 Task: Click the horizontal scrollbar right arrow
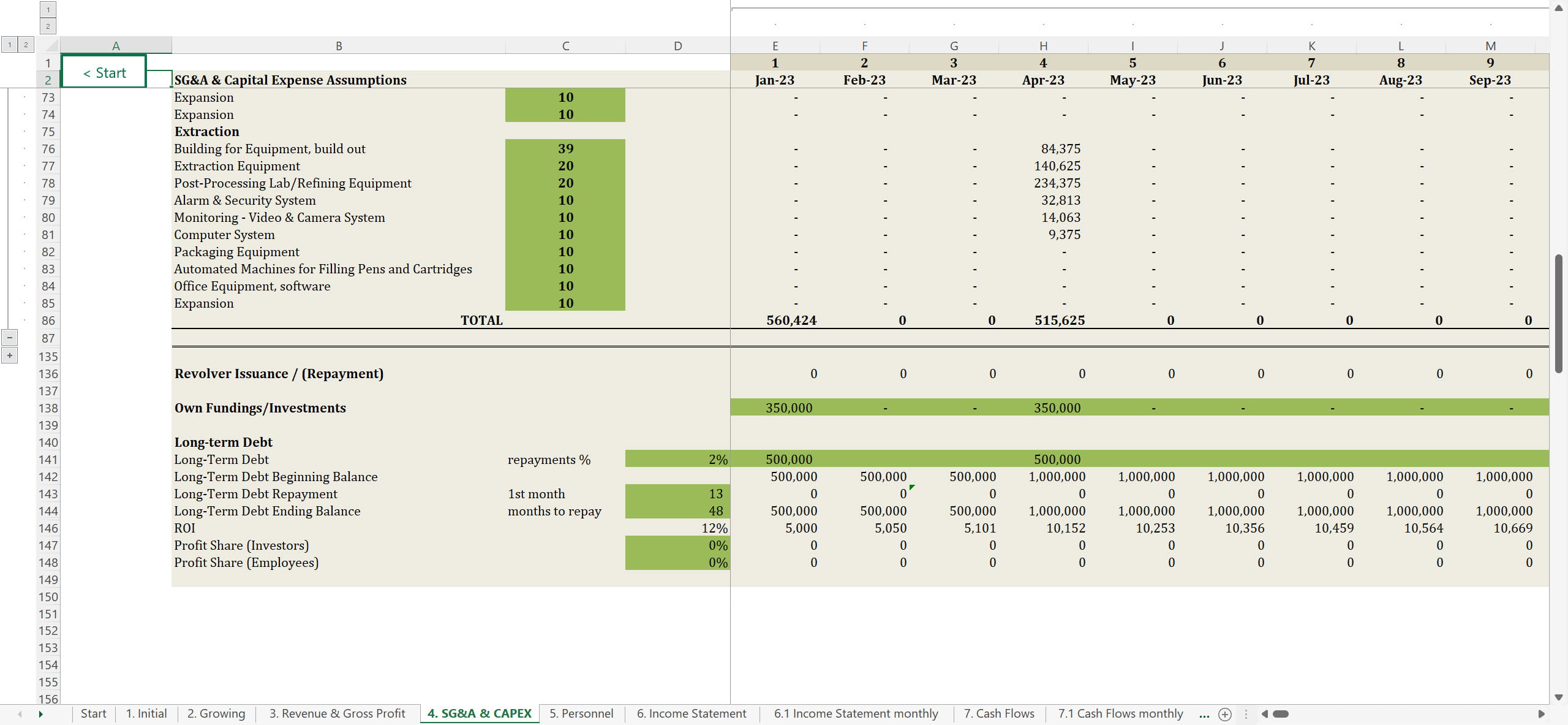click(1541, 714)
